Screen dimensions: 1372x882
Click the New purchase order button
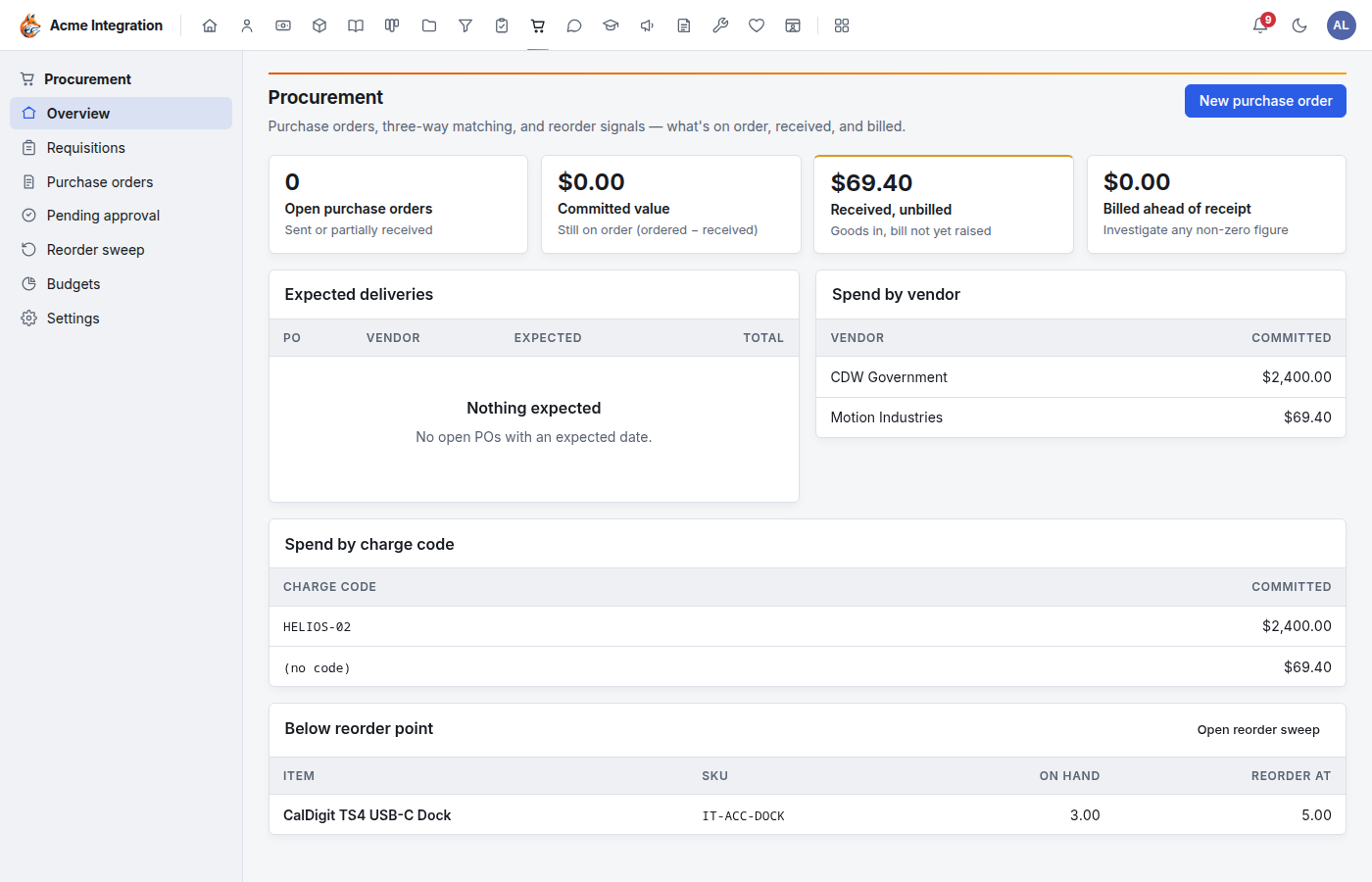[1265, 101]
